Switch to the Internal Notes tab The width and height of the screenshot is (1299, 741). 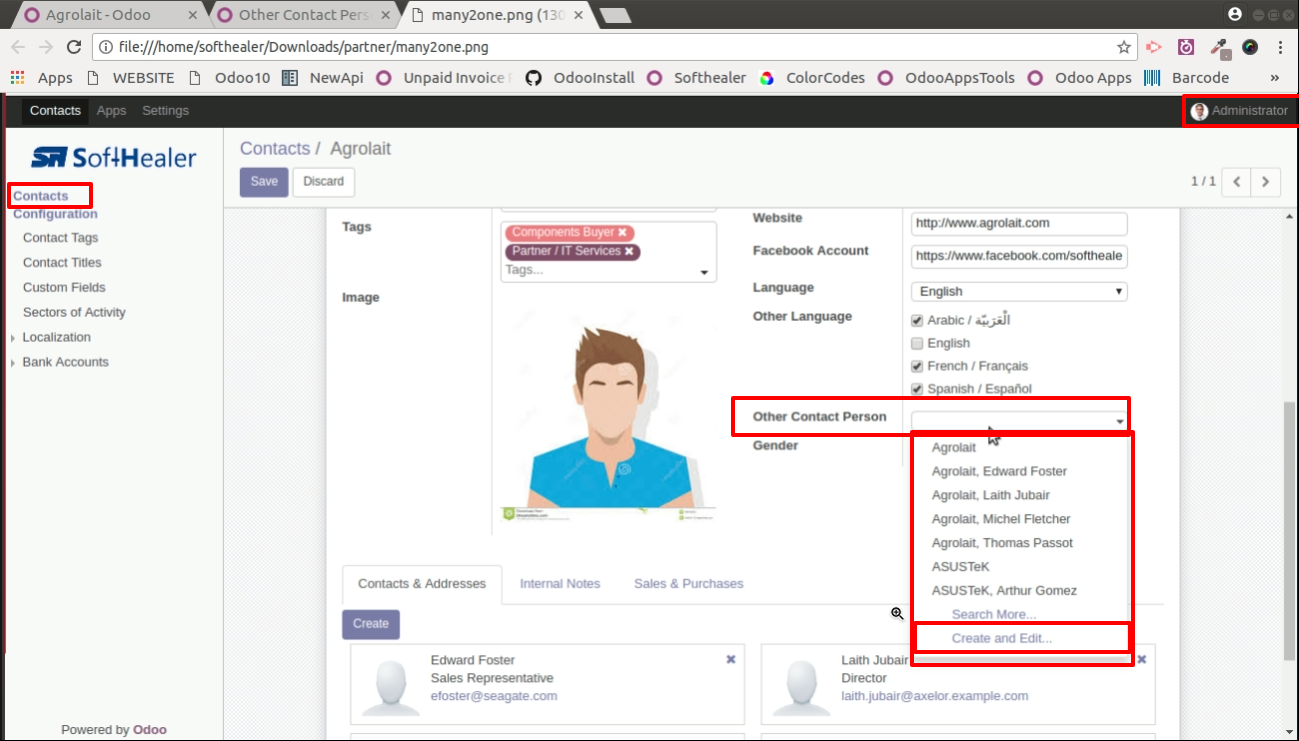pos(560,584)
